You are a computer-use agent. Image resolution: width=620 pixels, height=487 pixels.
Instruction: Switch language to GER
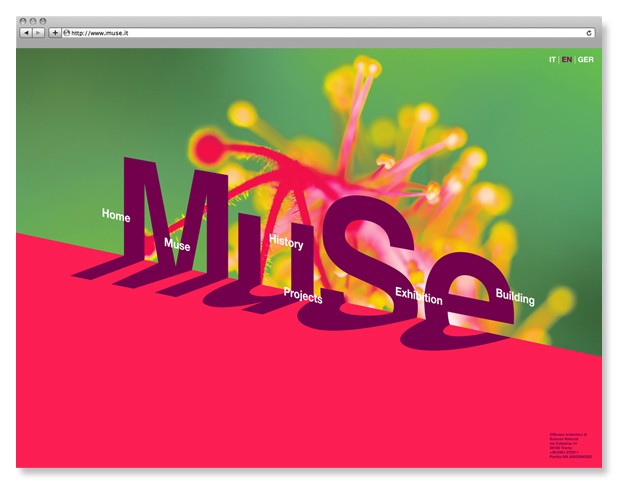pos(586,60)
